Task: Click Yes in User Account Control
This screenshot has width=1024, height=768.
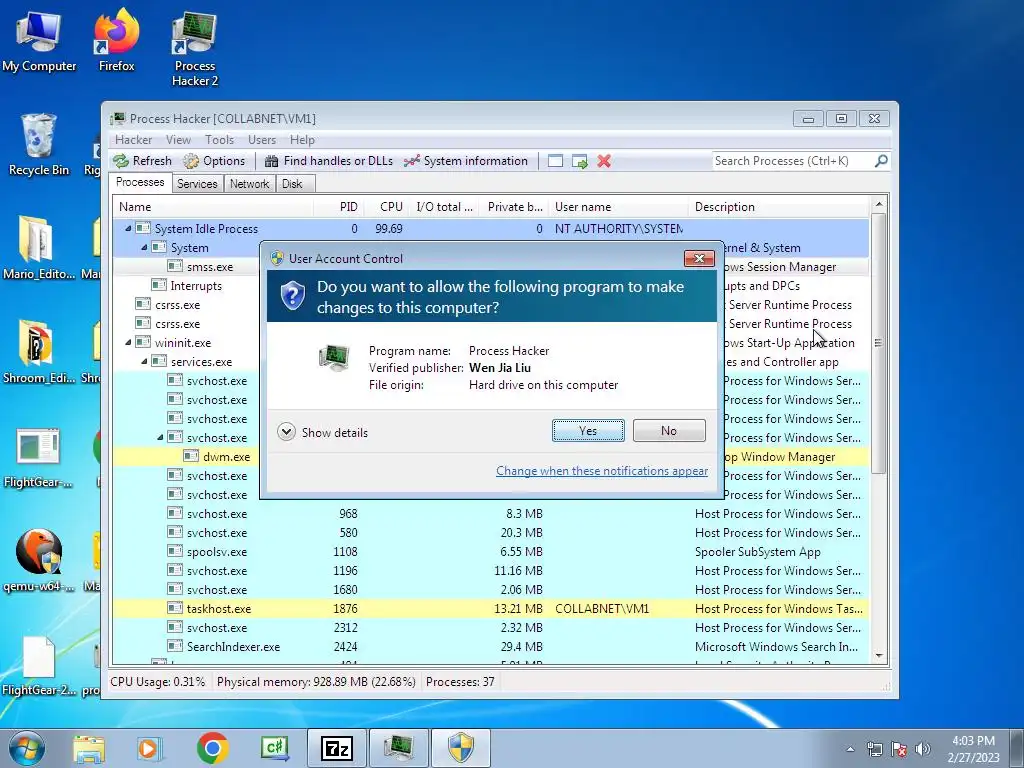Action: [588, 430]
